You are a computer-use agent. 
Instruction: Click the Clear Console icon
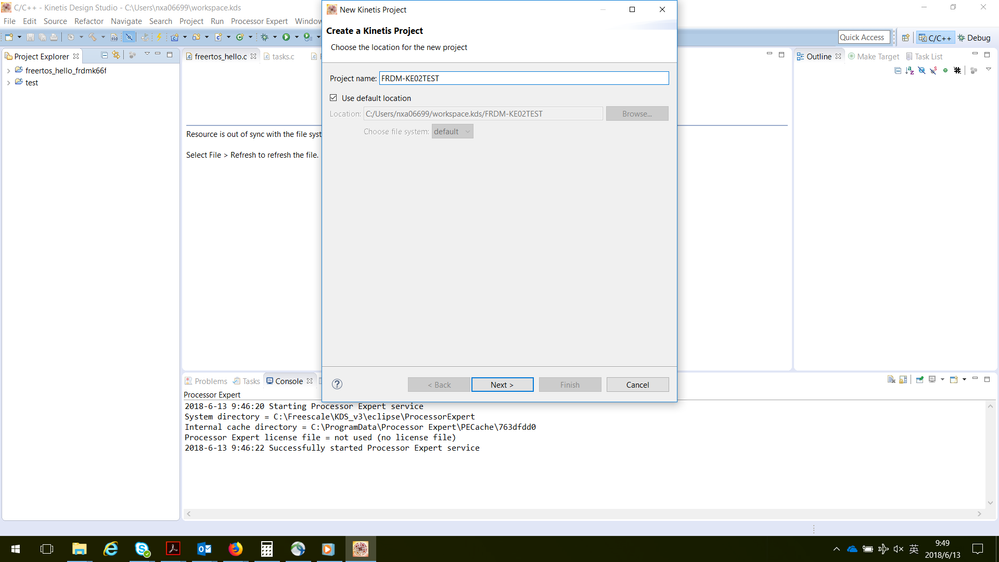[891, 379]
